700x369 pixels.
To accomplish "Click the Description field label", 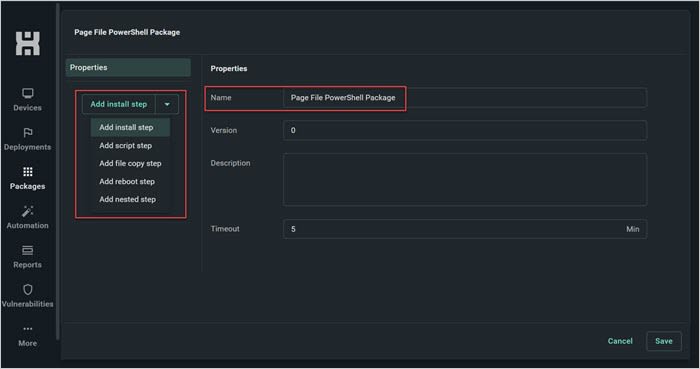I will [230, 163].
